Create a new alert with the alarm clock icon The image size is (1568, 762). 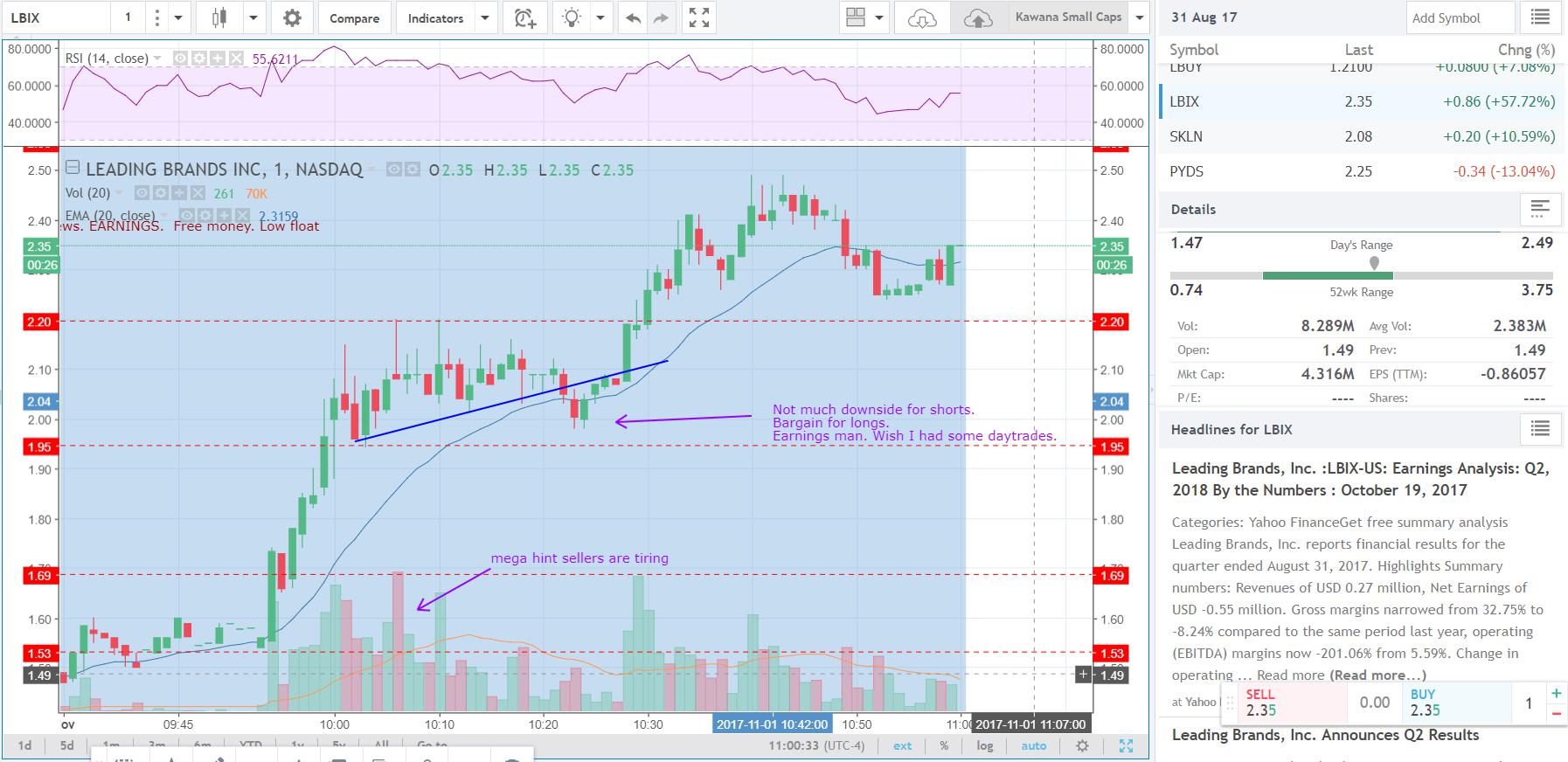(x=525, y=17)
